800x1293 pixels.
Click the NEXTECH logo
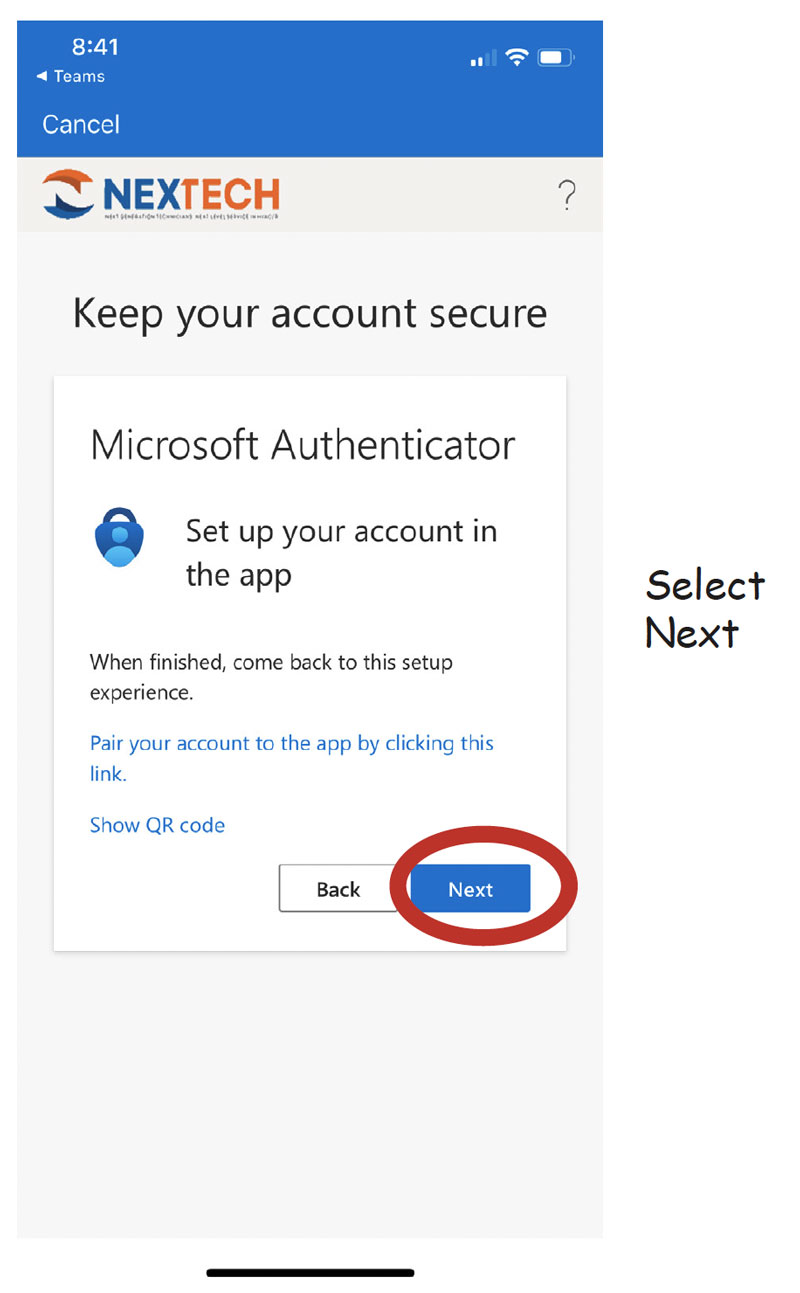(161, 194)
